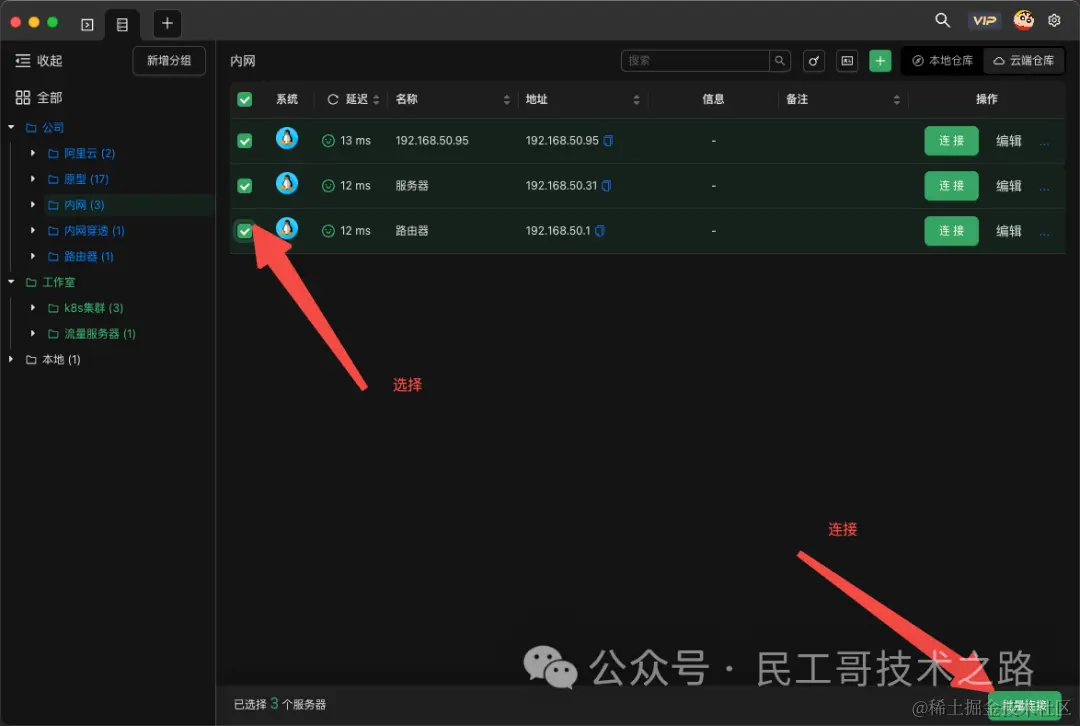Toggle the select-all checkbox in the header

[244, 99]
